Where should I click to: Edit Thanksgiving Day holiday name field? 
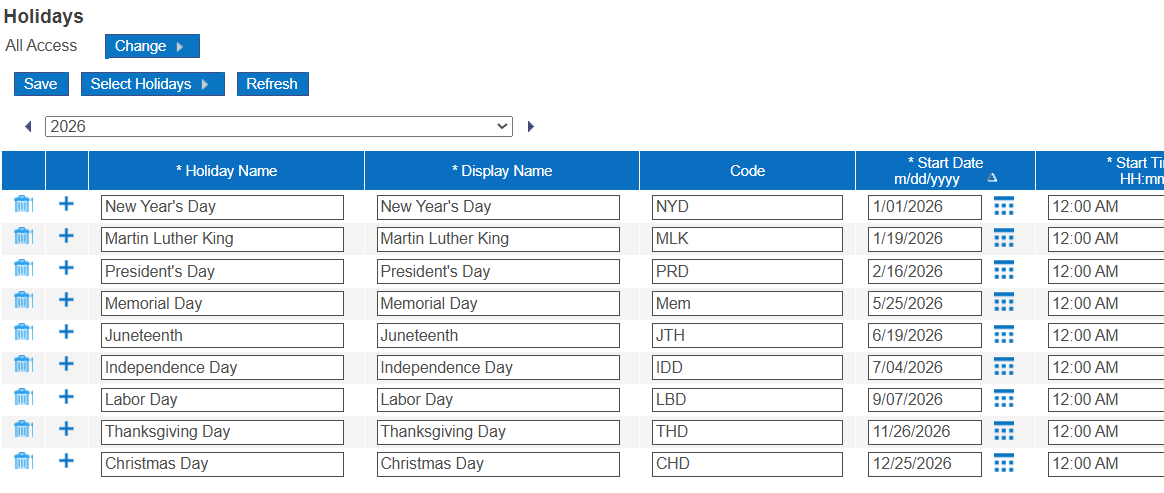pos(222,431)
